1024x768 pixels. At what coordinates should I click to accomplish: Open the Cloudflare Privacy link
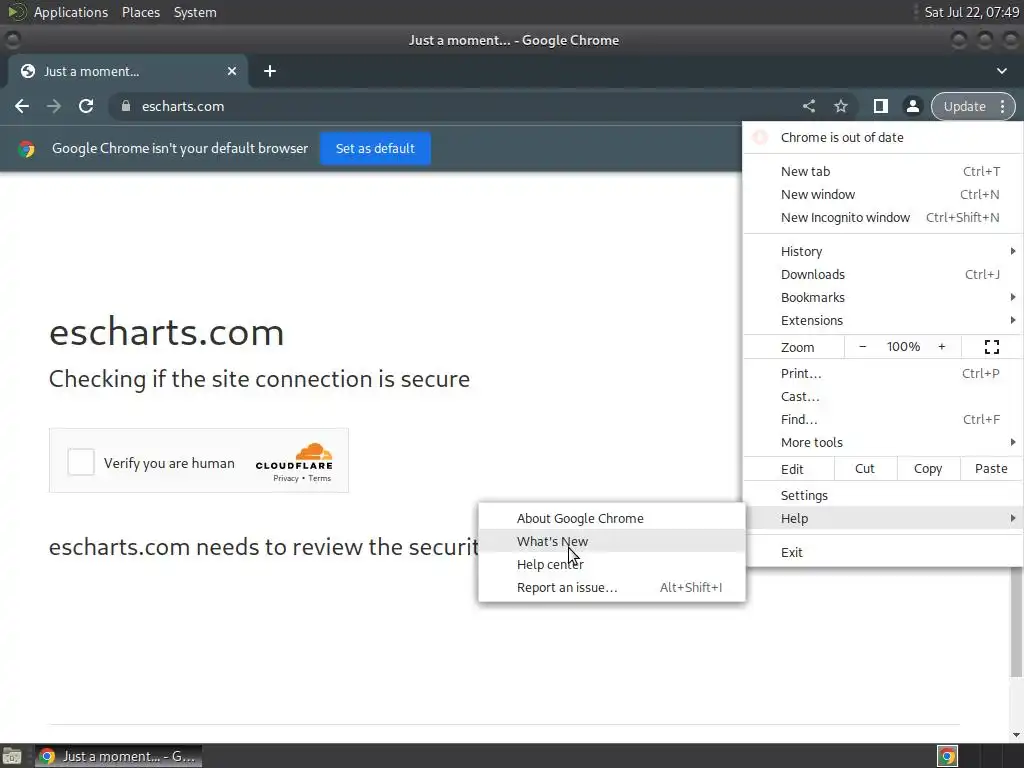pyautogui.click(x=285, y=478)
